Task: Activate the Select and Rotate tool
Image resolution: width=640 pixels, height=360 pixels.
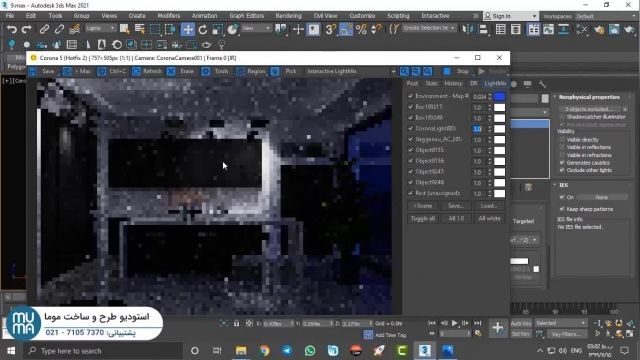Action: tap(203, 29)
